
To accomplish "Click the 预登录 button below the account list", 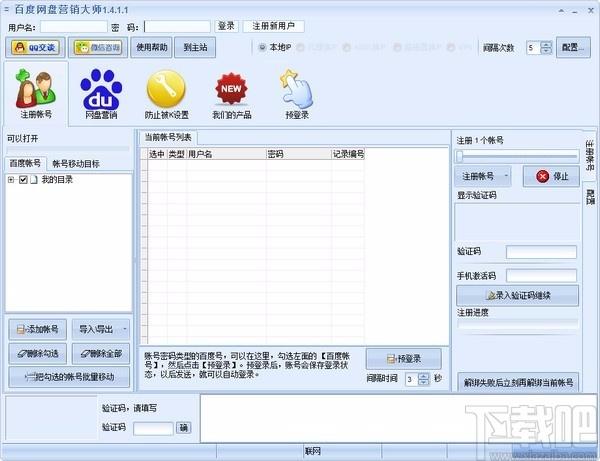I will tap(404, 359).
